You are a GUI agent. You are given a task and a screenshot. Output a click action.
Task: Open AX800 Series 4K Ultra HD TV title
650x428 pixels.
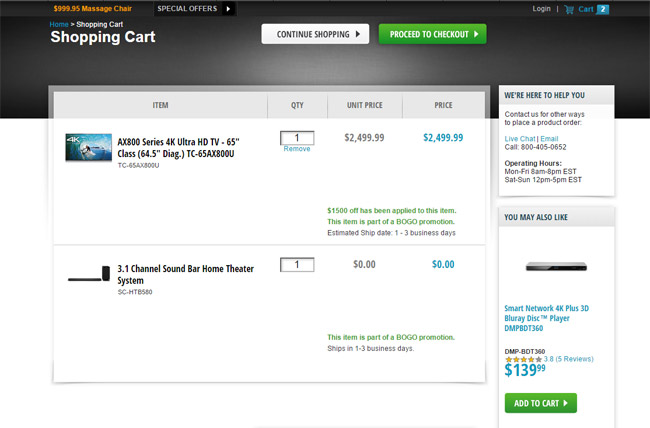pyautogui.click(x=178, y=148)
